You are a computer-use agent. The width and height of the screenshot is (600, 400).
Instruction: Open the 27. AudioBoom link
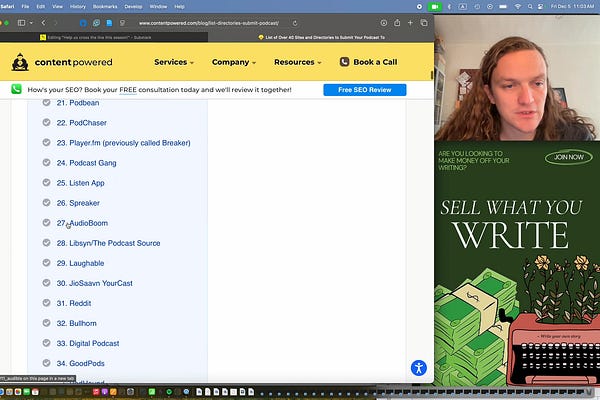coord(82,223)
